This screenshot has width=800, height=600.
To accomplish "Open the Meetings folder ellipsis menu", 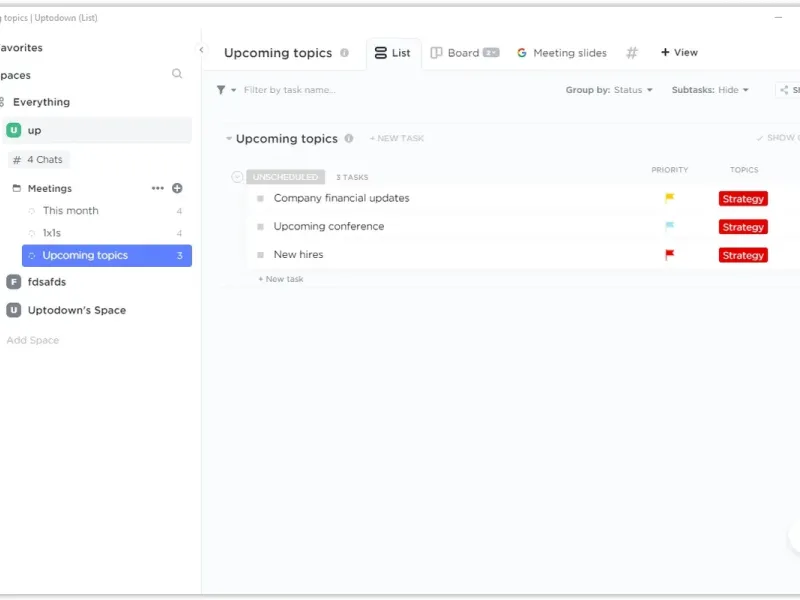I will (x=157, y=188).
